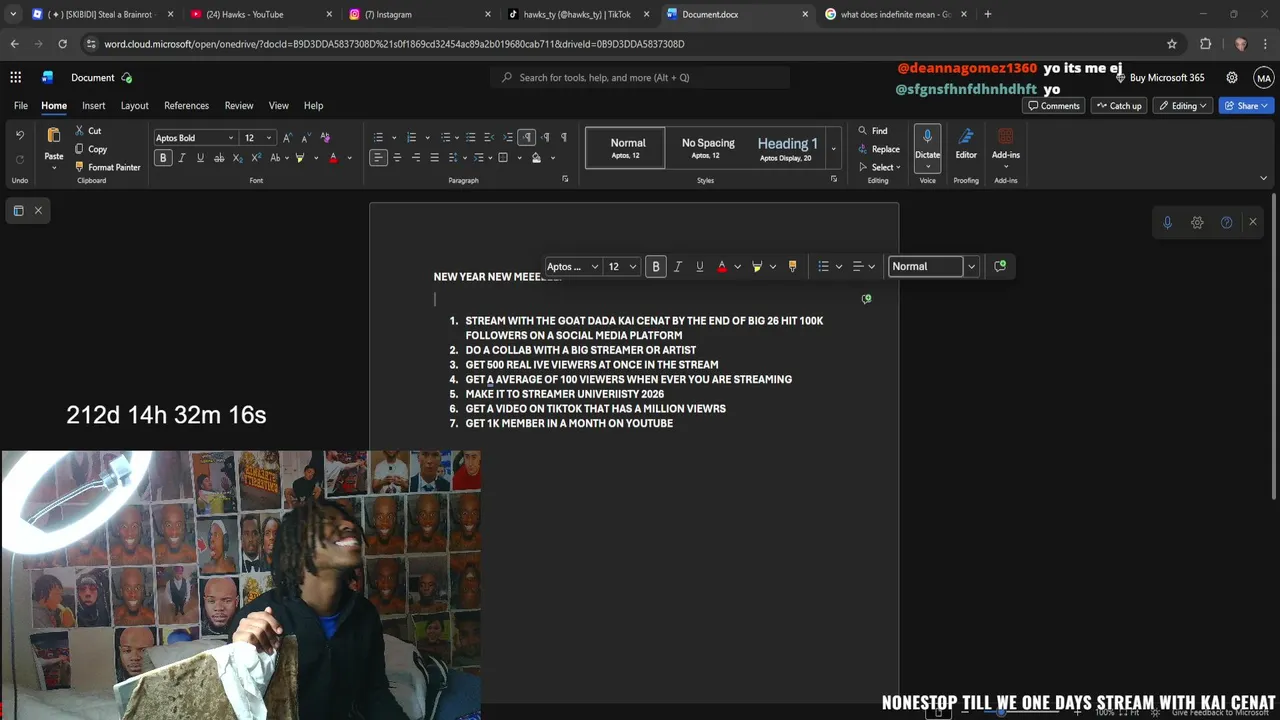
Task: Click the Paste clipboard icon
Action: coord(54,137)
